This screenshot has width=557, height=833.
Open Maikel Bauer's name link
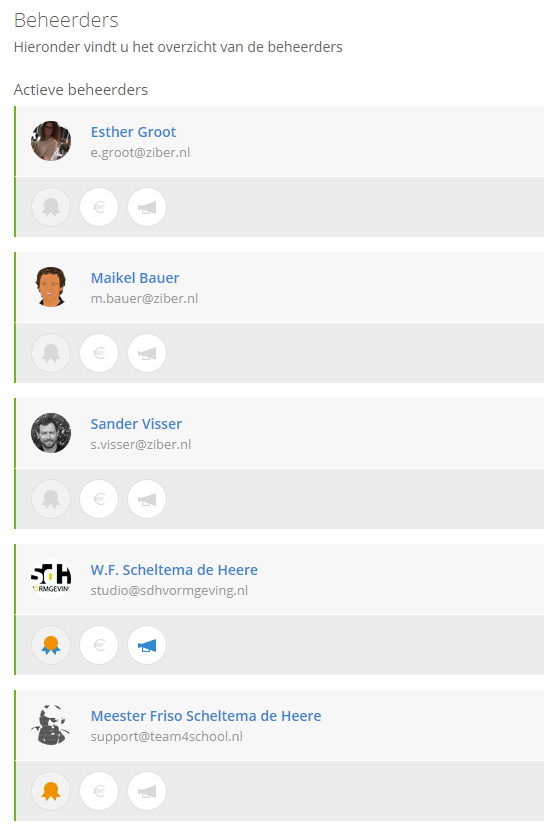135,278
